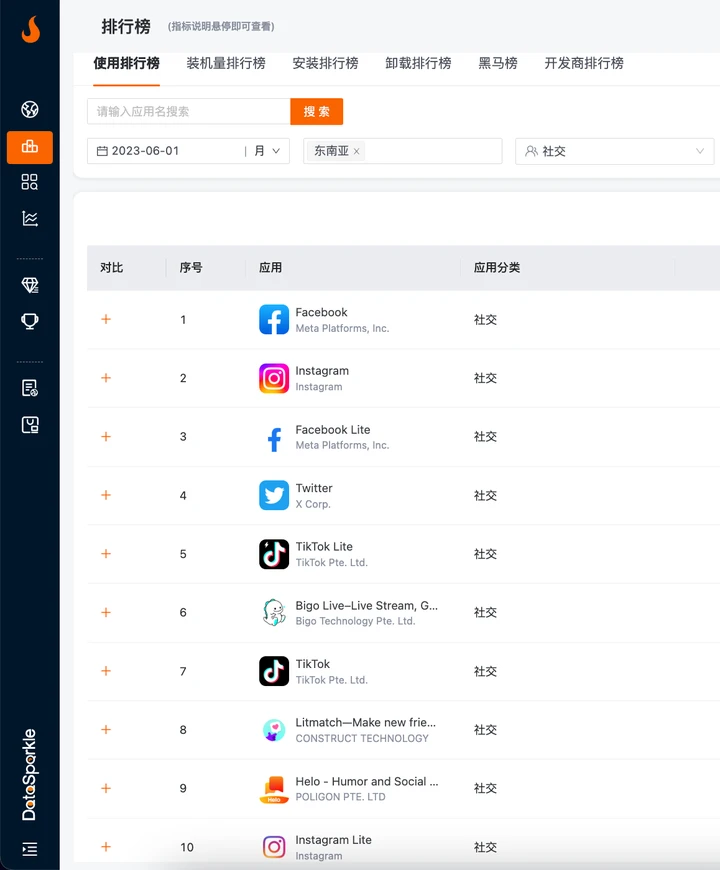Open the 社交 category dropdown

[615, 151]
